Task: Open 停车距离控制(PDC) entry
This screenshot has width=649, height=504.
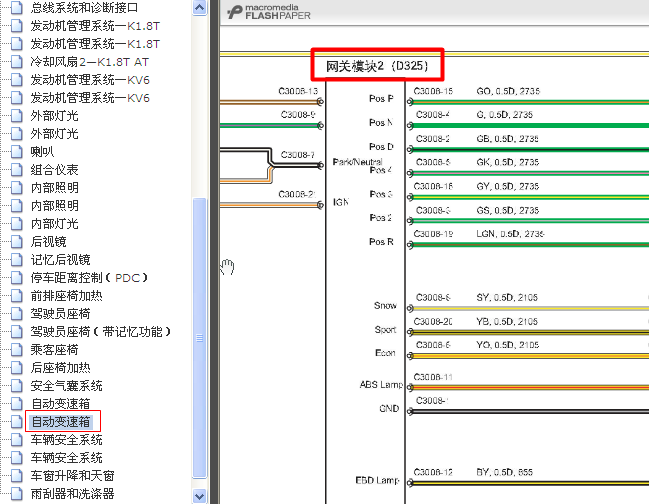Action: click(89, 278)
